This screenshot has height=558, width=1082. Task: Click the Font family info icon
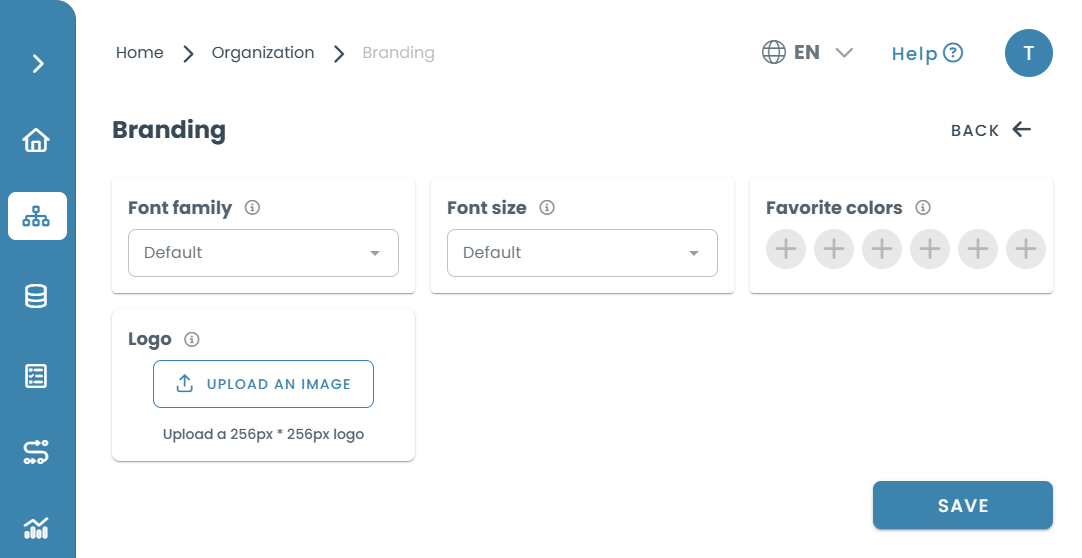253,207
